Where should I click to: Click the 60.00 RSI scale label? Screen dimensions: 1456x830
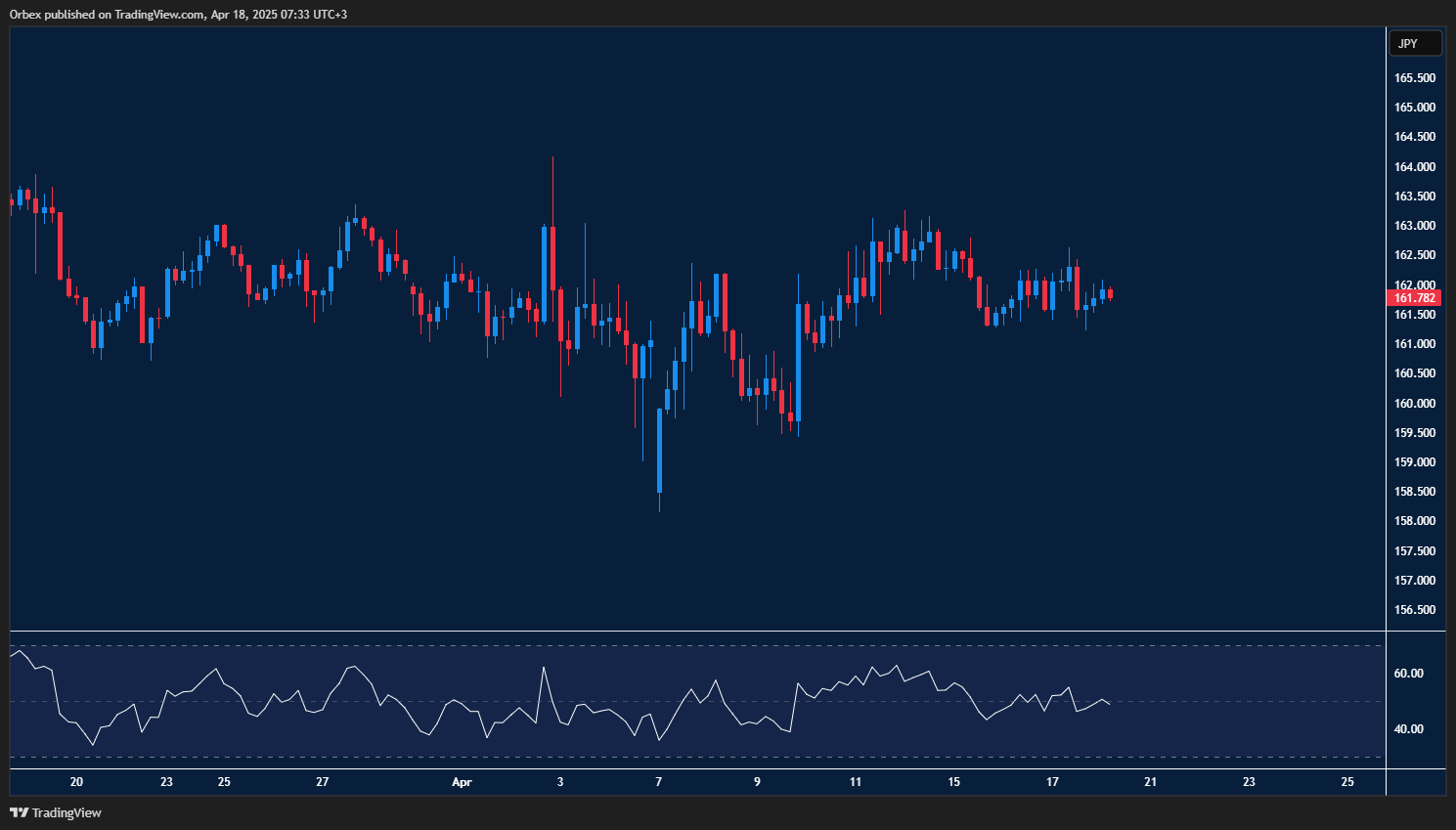(1409, 674)
